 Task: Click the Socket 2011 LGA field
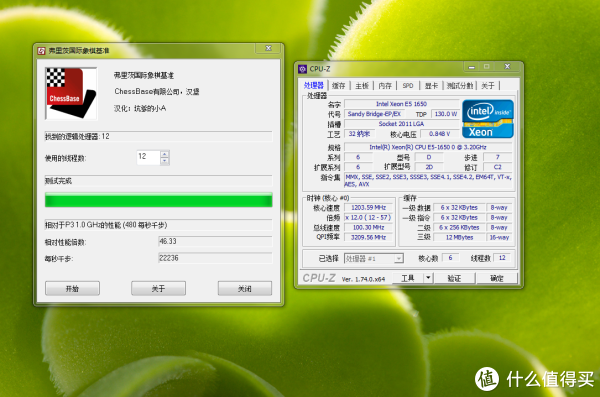401,124
